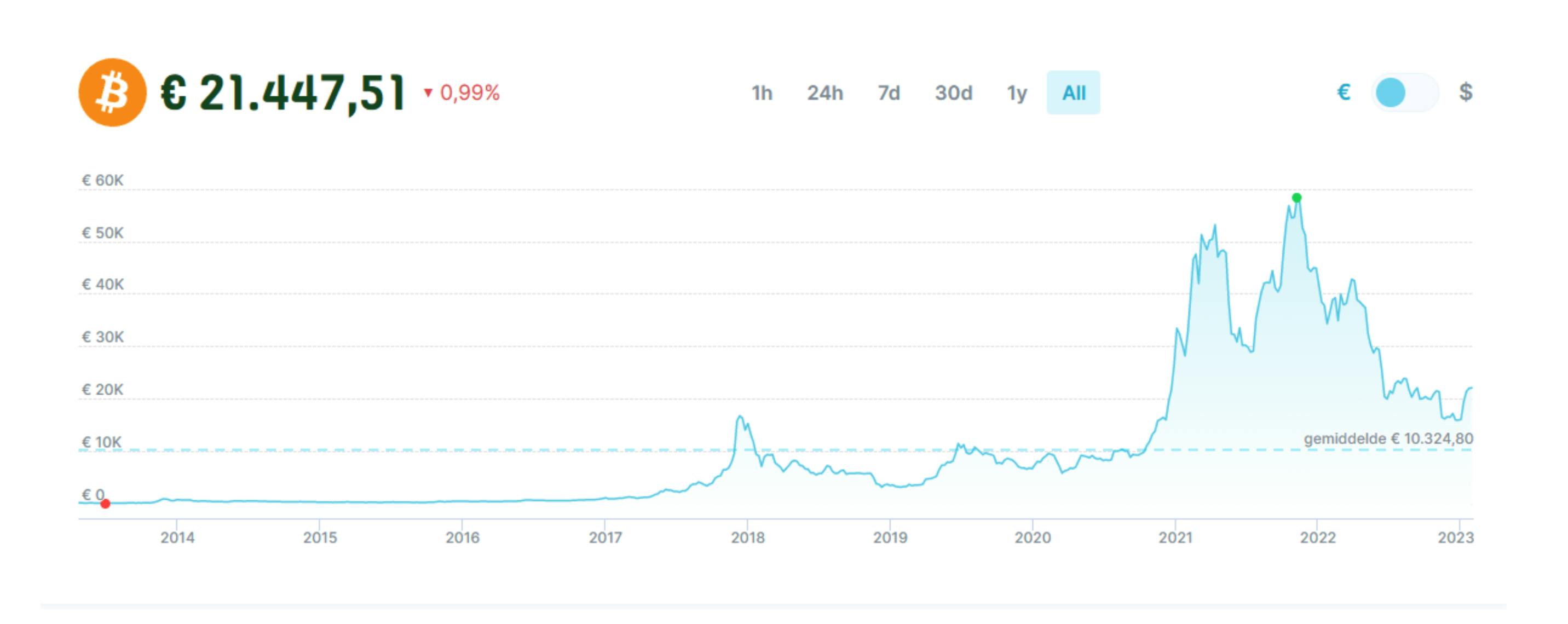
Task: Click the gemiddelde € 10.324,80 average label
Action: pos(1388,439)
